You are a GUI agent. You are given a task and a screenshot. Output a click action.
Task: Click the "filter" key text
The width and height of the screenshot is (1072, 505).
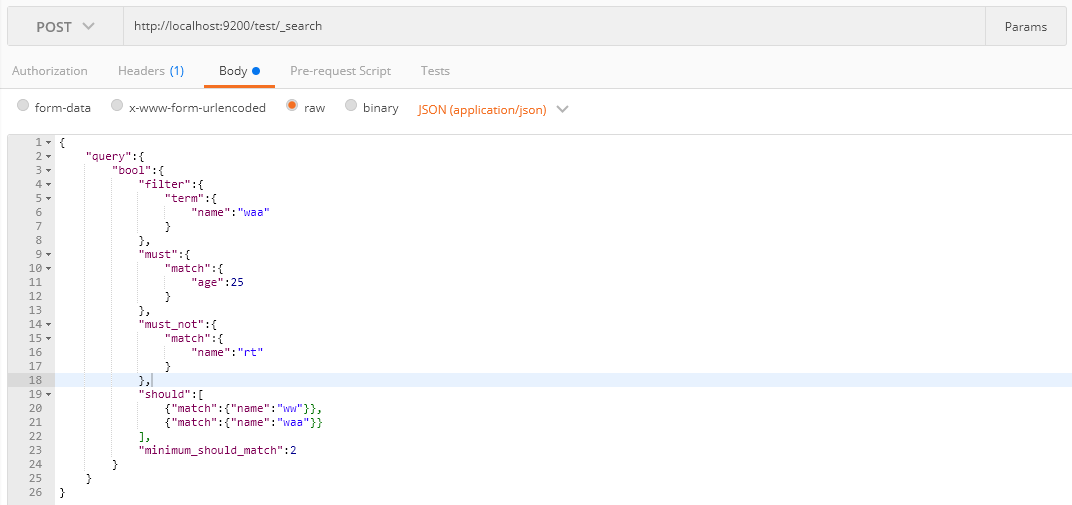tap(164, 184)
